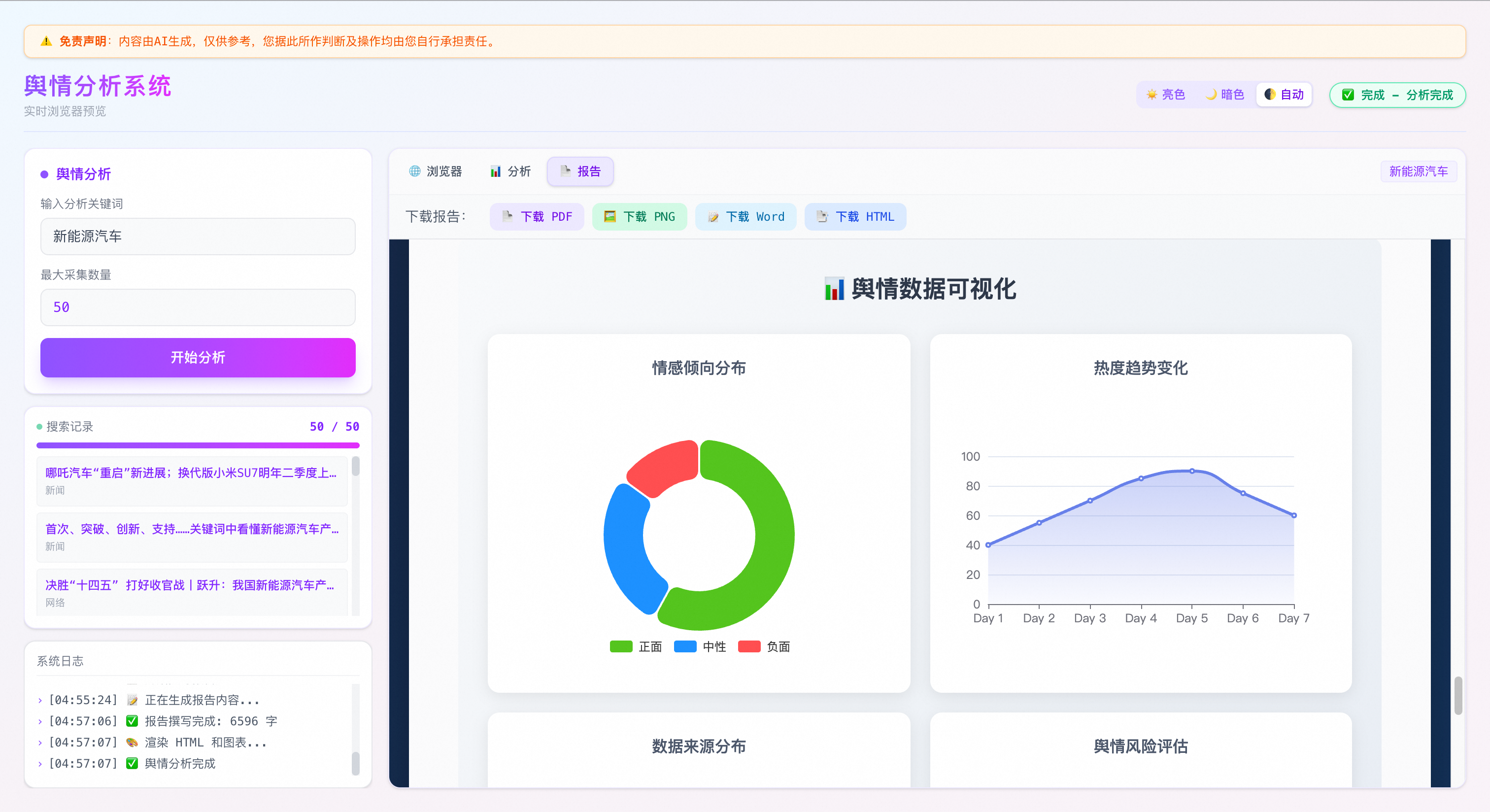This screenshot has width=1490, height=812.
Task: Click the warning triangle icon in the disclaimer
Action: (x=46, y=42)
